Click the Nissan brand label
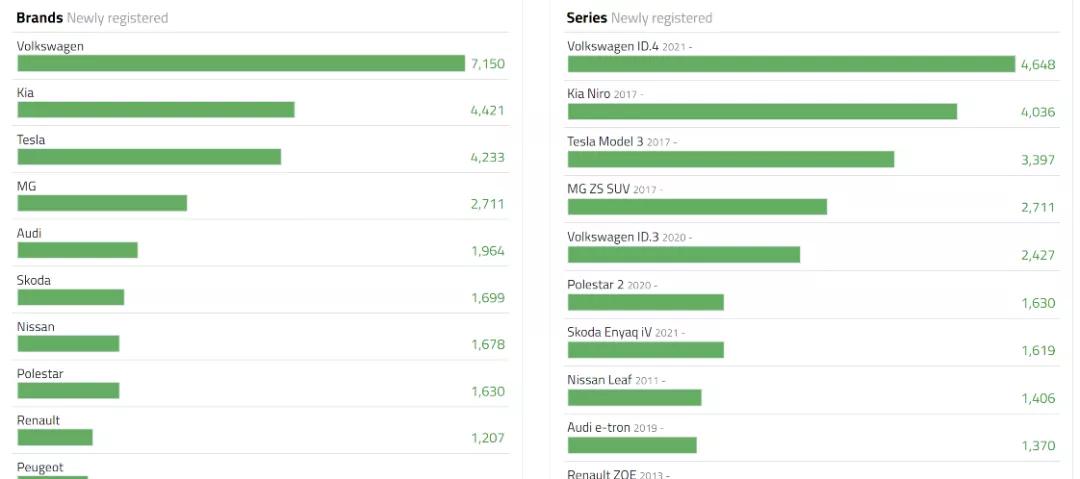 coord(36,327)
